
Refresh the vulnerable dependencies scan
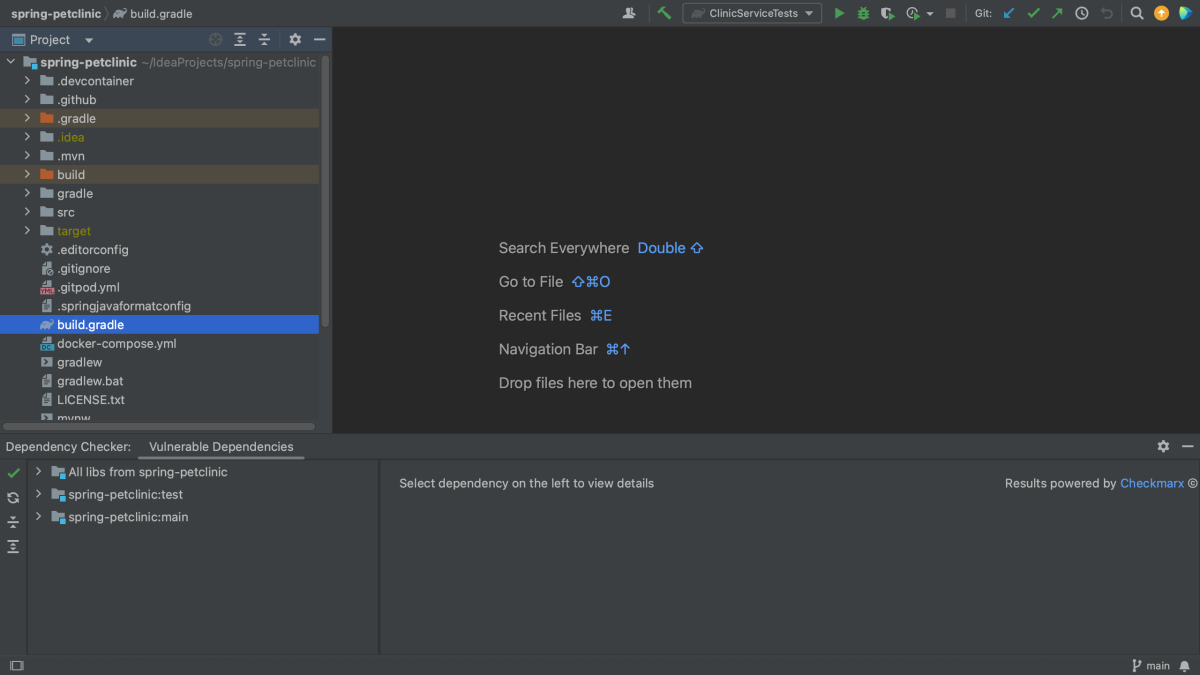[x=12, y=497]
